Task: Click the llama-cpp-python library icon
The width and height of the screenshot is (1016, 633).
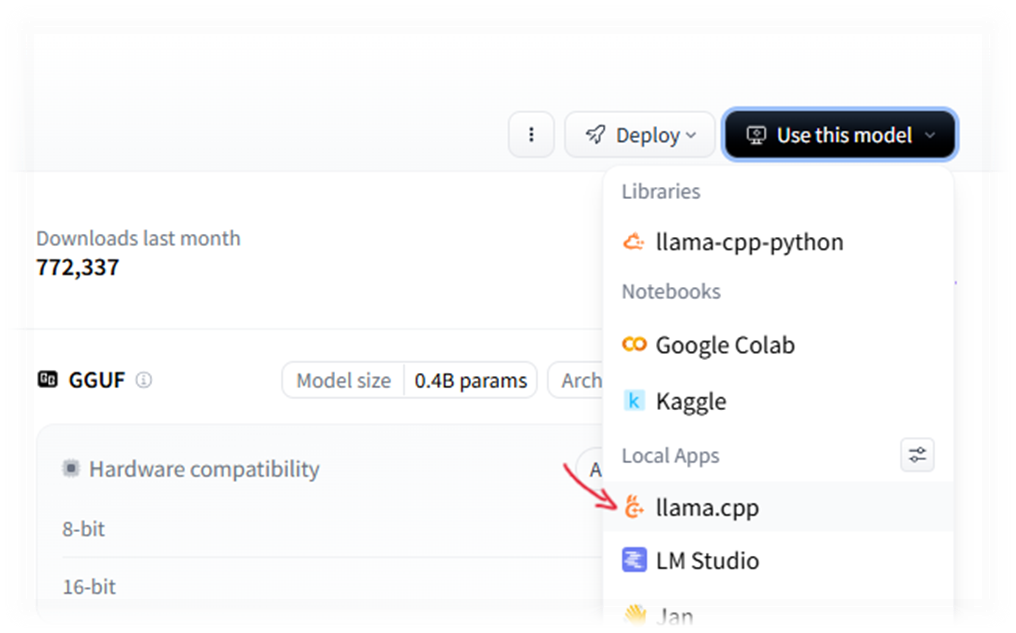Action: click(633, 242)
